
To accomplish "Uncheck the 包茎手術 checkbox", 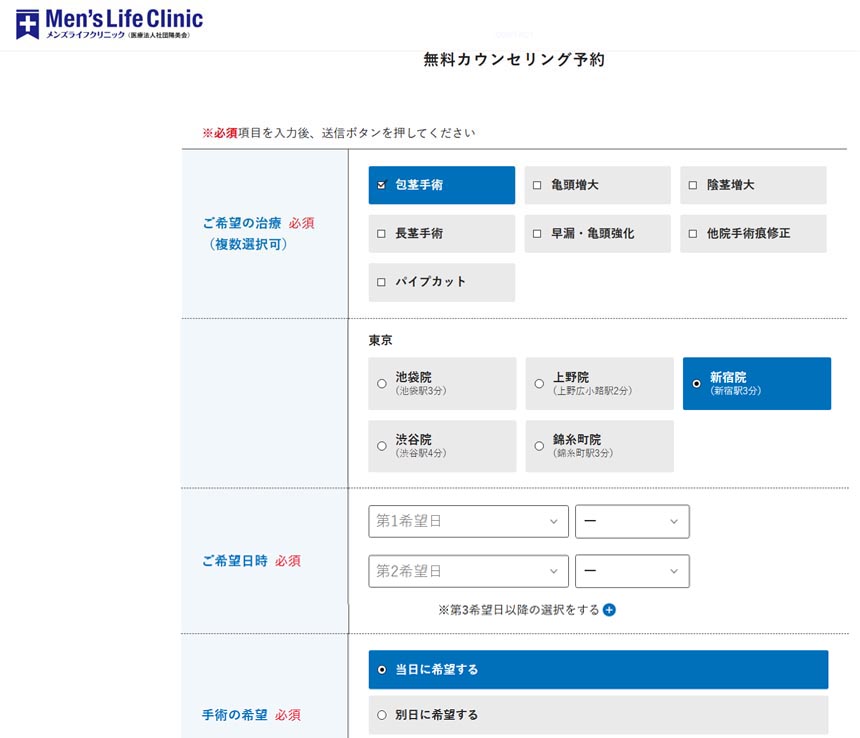I will tap(382, 185).
